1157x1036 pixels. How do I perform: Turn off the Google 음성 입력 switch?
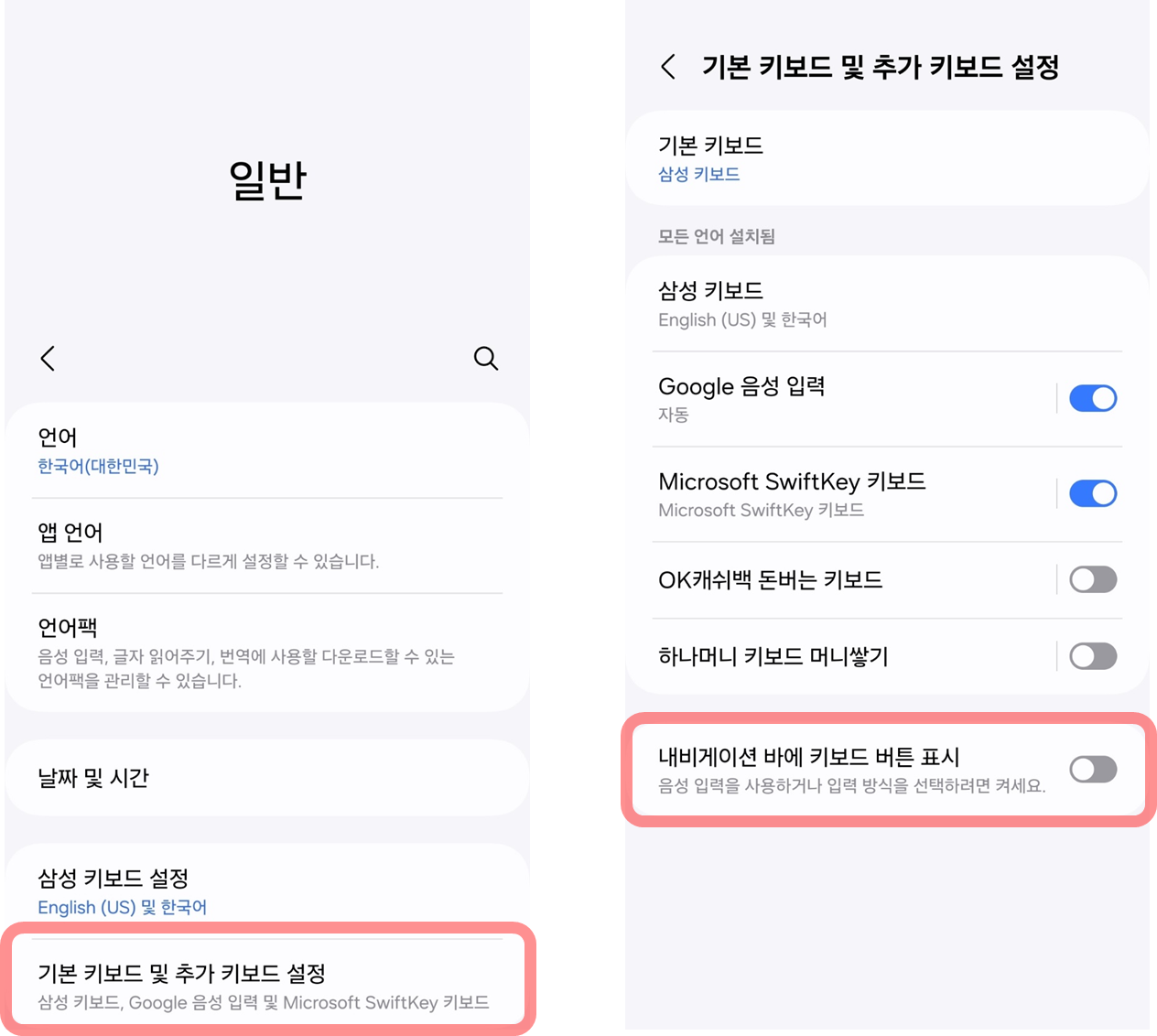coord(1093,398)
